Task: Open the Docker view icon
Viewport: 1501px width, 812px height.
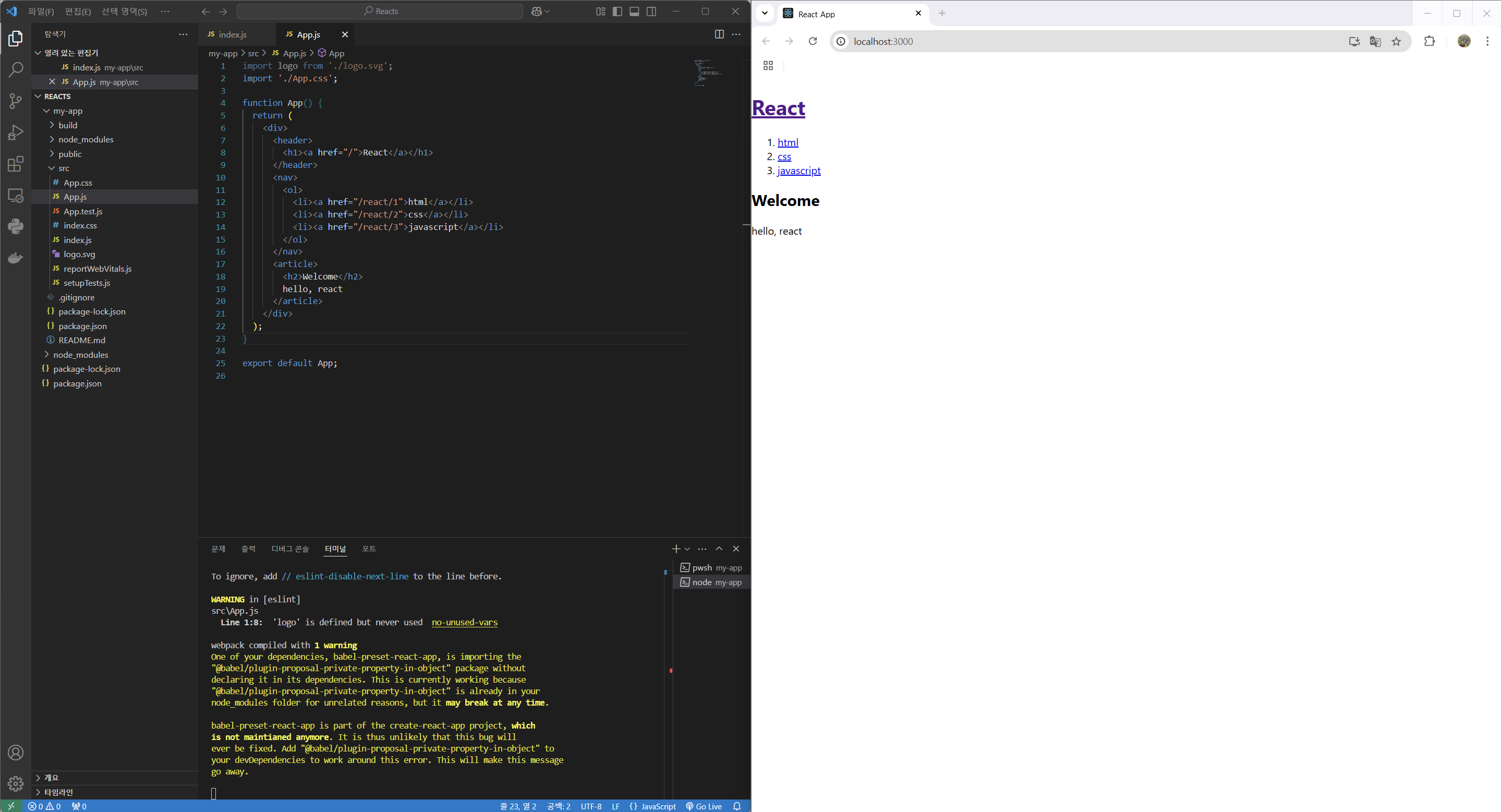Action: tap(16, 258)
